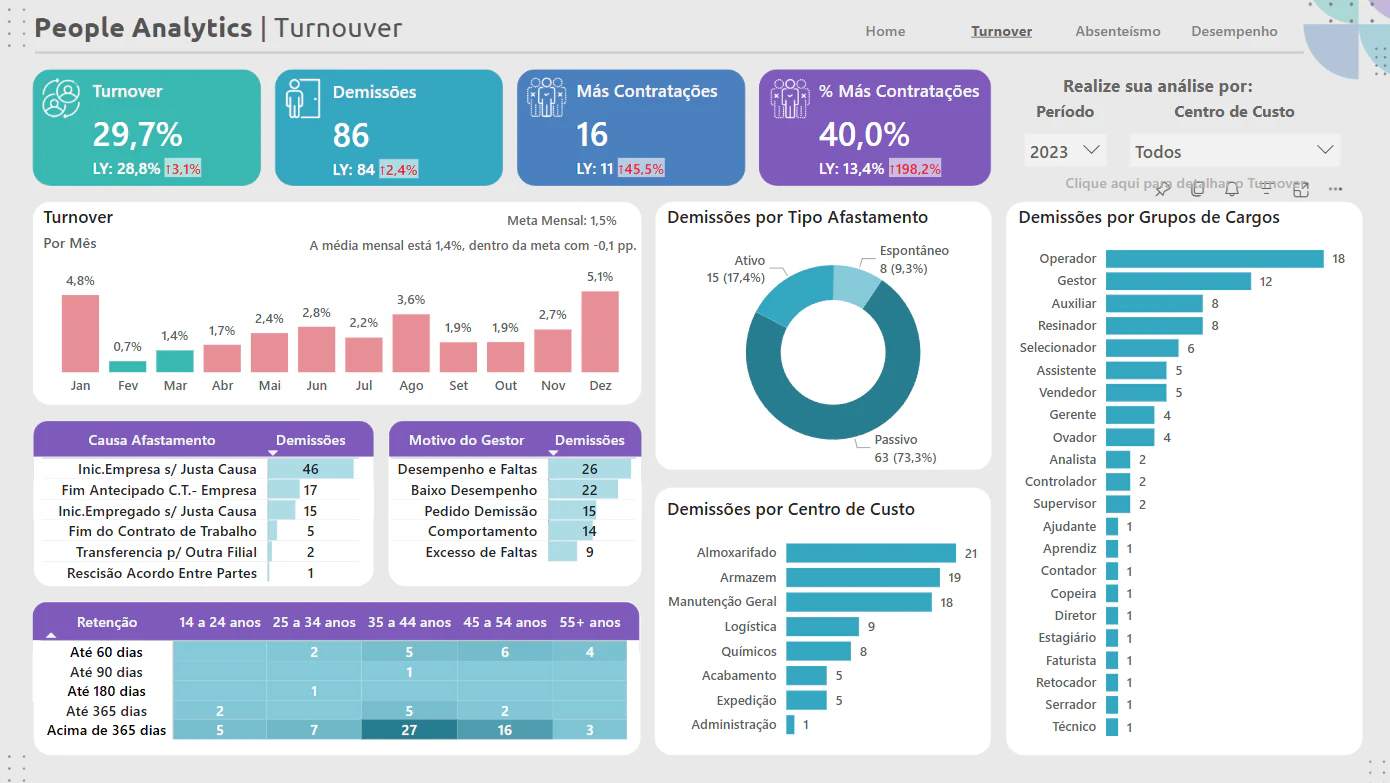Click the 'Acima de 365 dias' row label

(x=106, y=730)
